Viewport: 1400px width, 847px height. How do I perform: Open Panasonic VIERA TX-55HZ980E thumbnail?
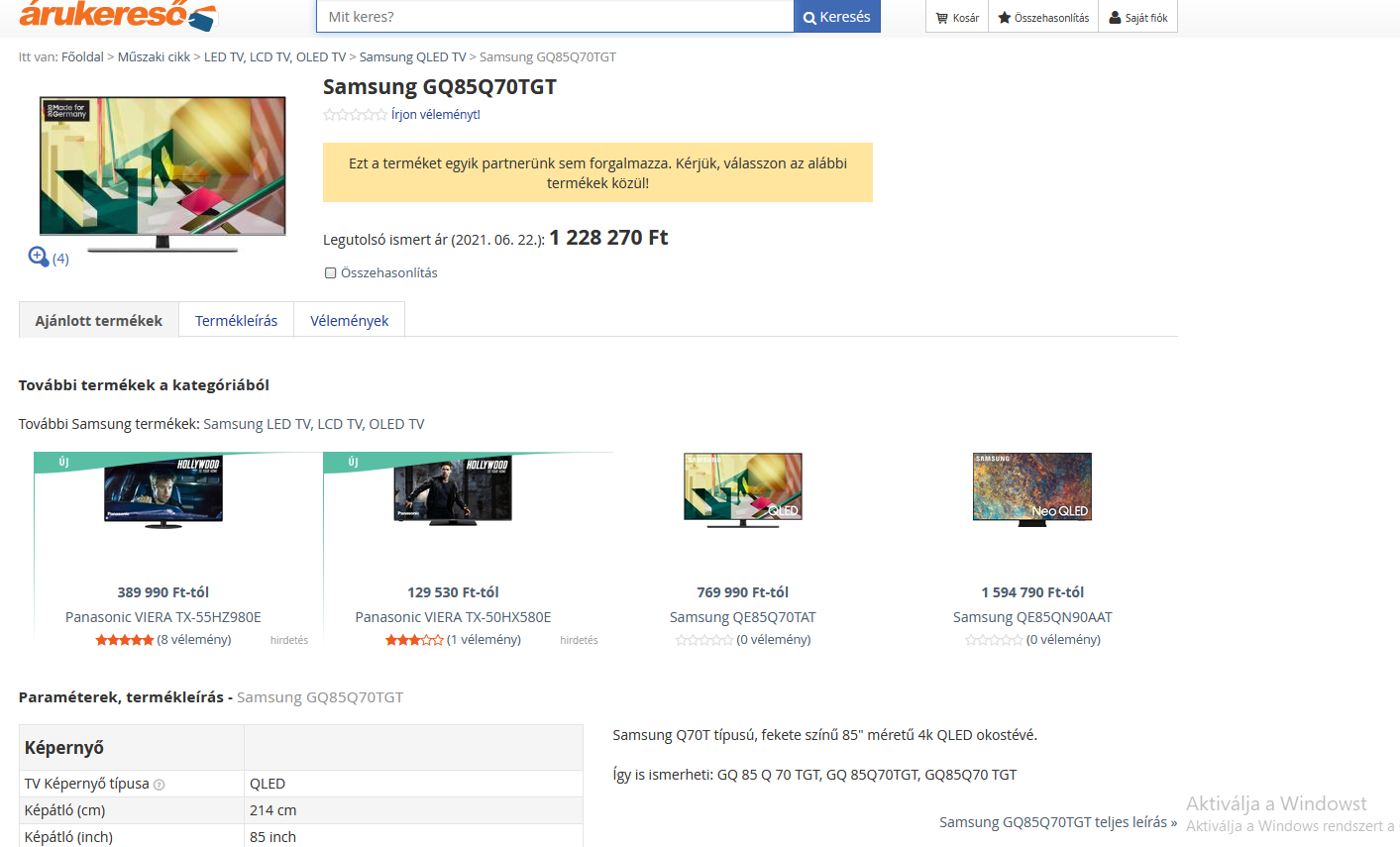pos(163,492)
